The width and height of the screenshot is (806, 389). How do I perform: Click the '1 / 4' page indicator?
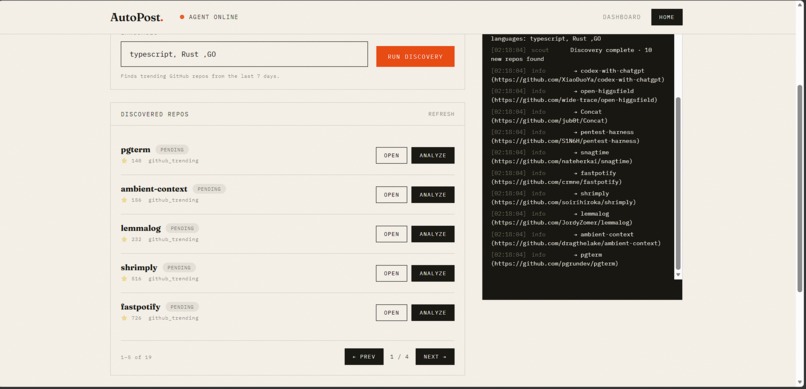pyautogui.click(x=399, y=357)
